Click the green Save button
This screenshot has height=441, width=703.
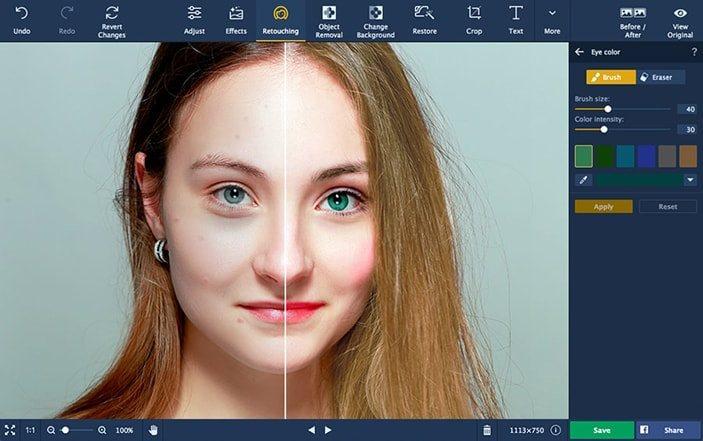(x=601, y=430)
